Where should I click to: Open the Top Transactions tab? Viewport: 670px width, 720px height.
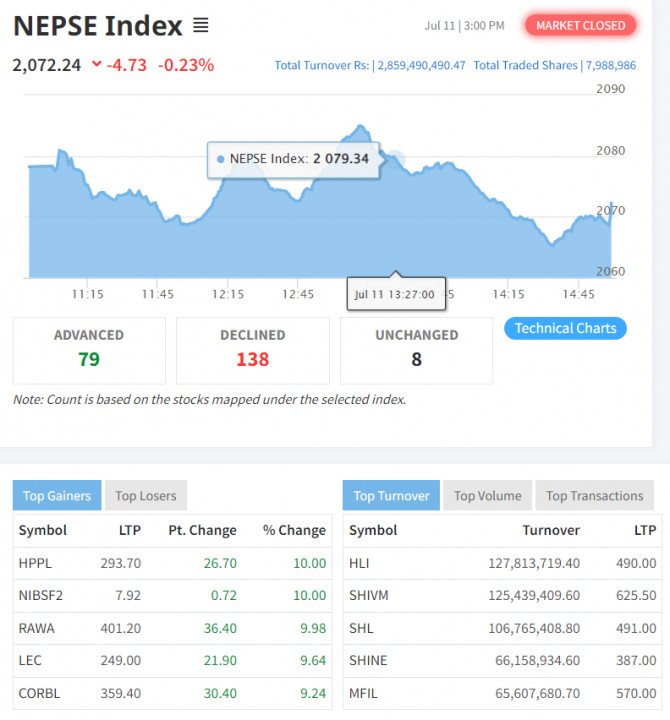tap(595, 495)
